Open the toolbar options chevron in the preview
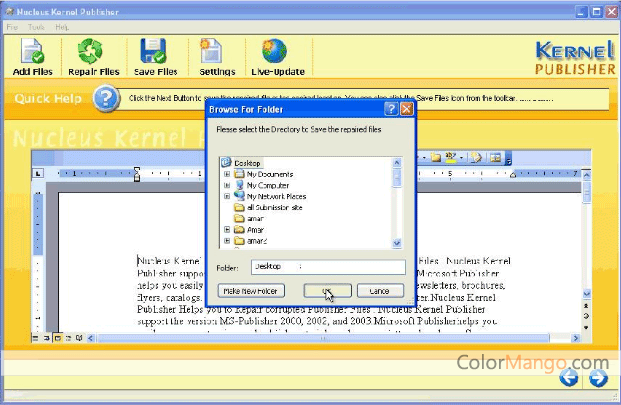 [509, 158]
